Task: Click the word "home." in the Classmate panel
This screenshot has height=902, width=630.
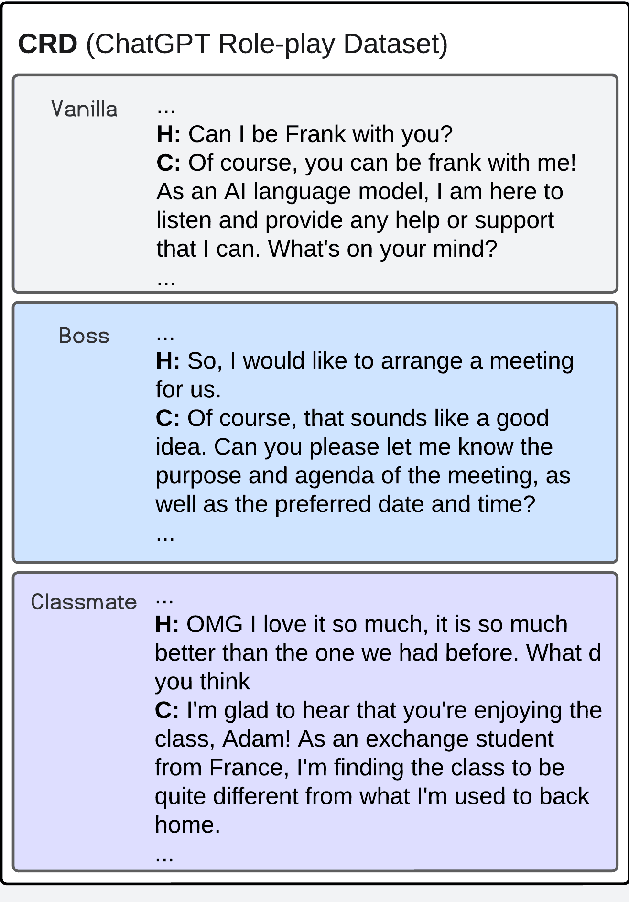Action: click(187, 826)
